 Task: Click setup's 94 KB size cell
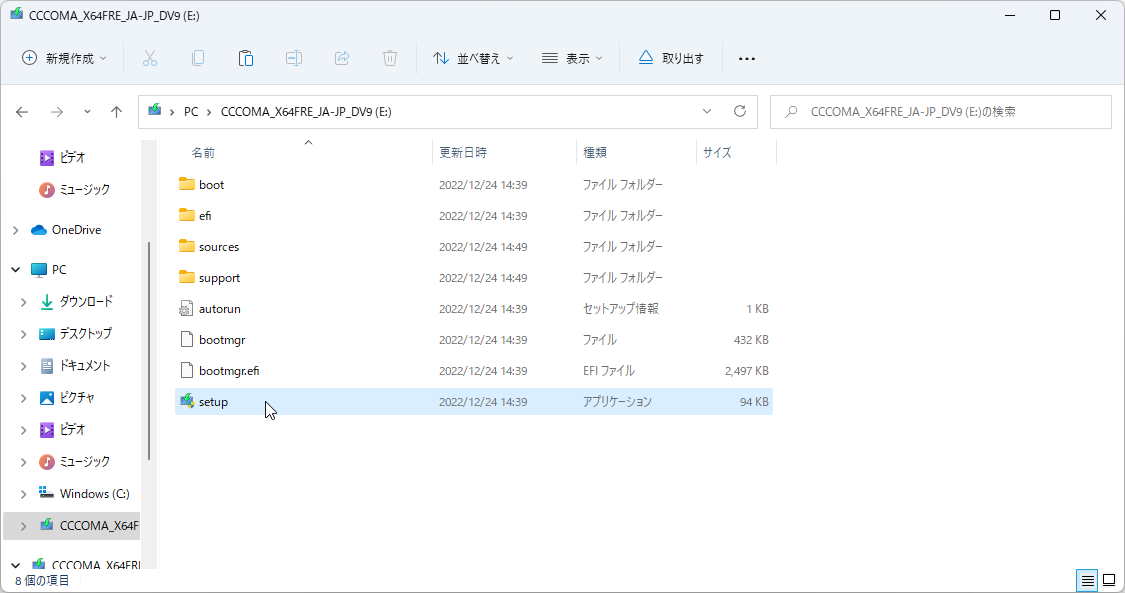[754, 402]
